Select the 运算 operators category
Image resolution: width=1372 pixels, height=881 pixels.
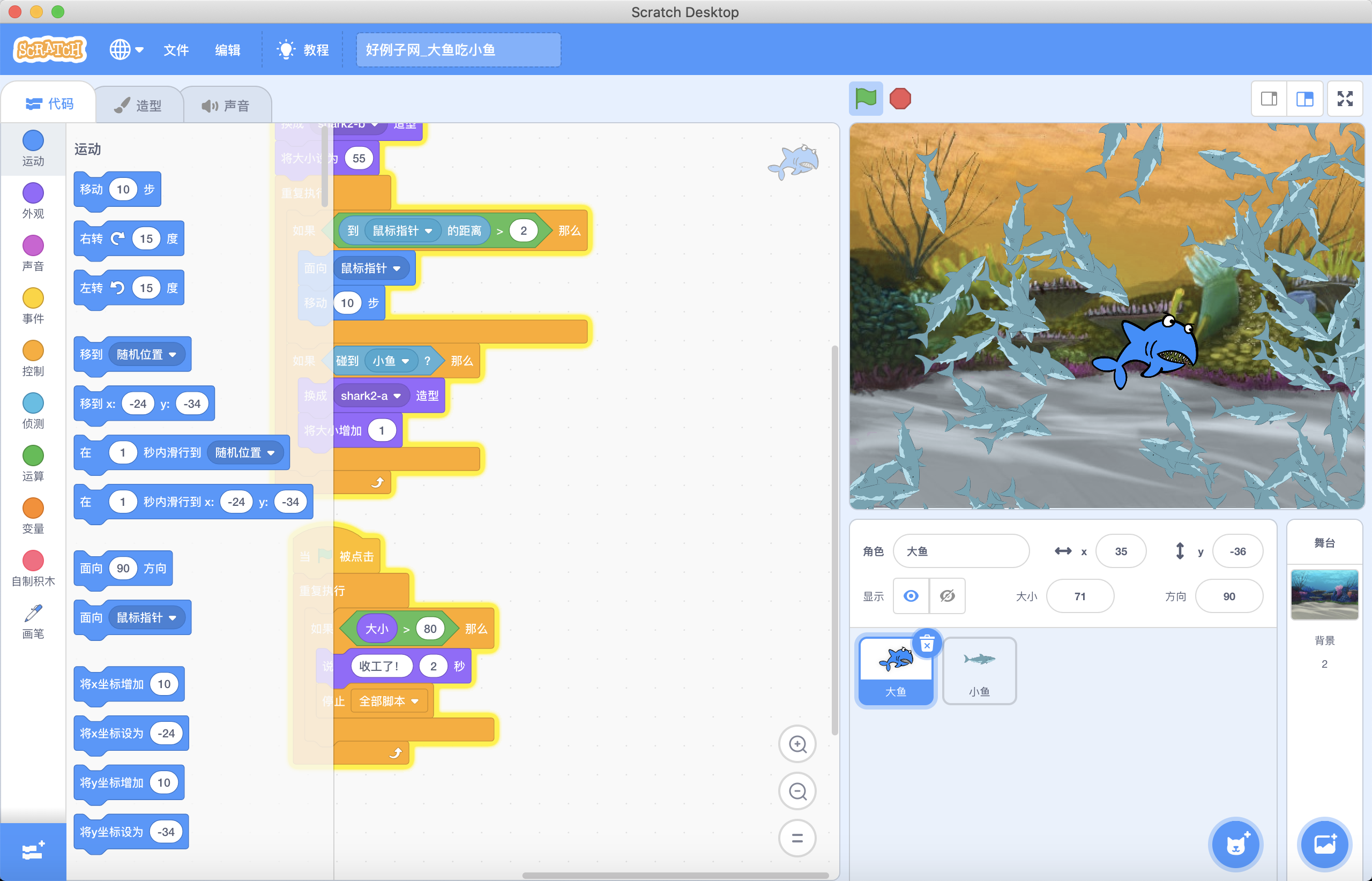33,465
